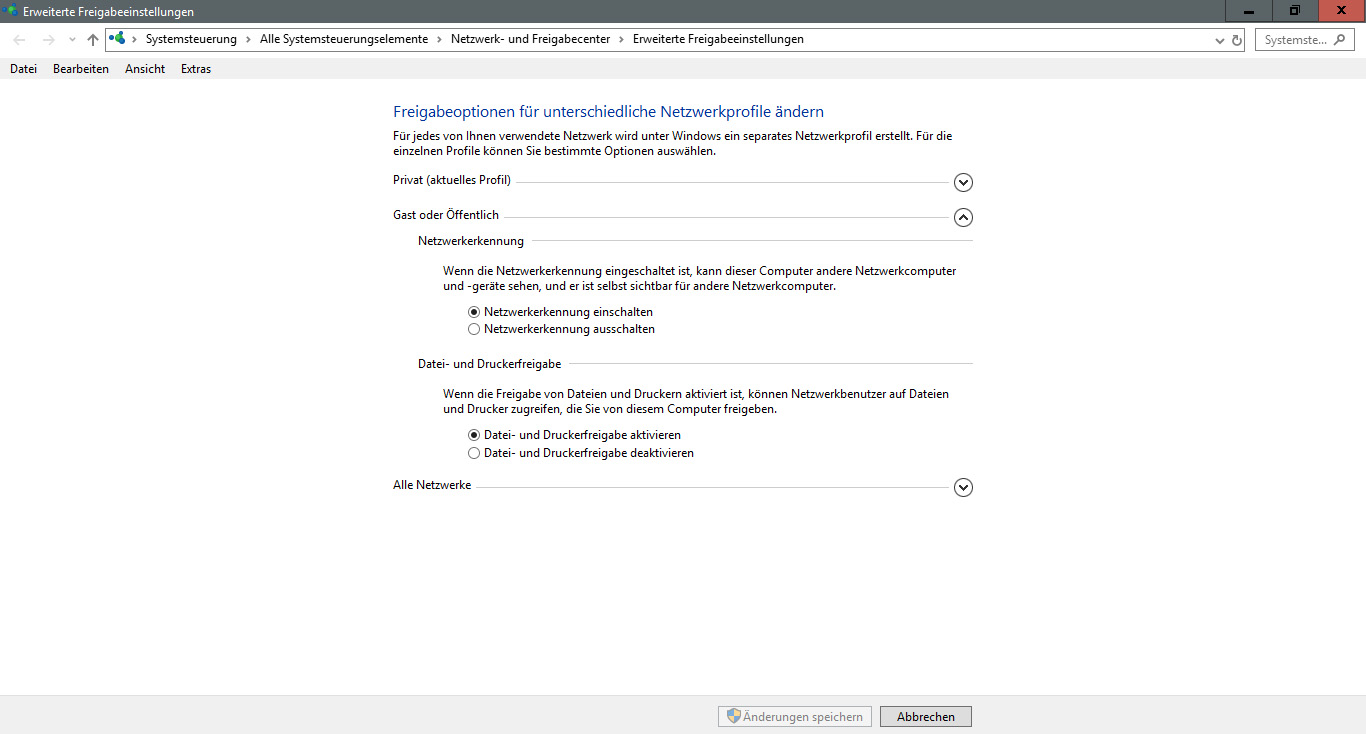The image size is (1366, 734).
Task: Click breadcrumb arrow after Systemsteuerung
Action: tap(248, 39)
